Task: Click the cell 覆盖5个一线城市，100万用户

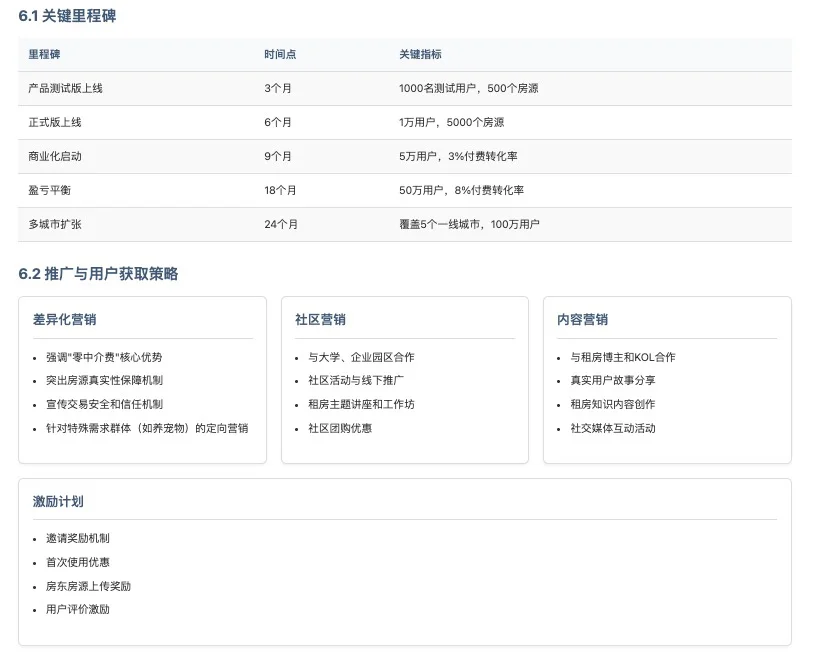Action: coord(469,224)
